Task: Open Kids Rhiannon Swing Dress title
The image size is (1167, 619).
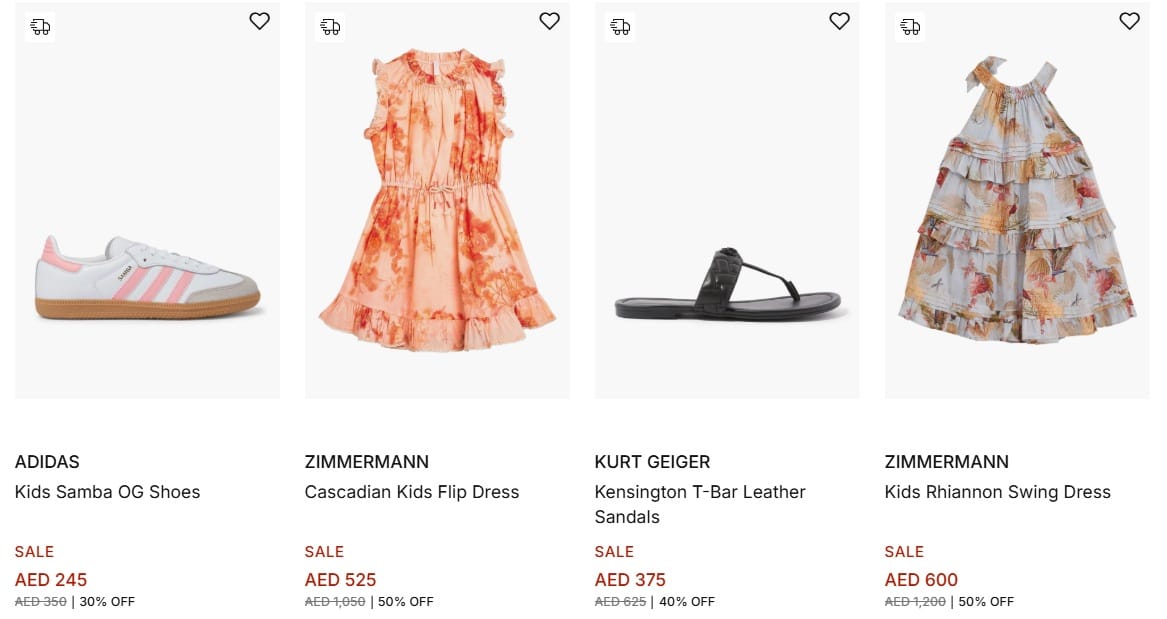Action: tap(997, 492)
